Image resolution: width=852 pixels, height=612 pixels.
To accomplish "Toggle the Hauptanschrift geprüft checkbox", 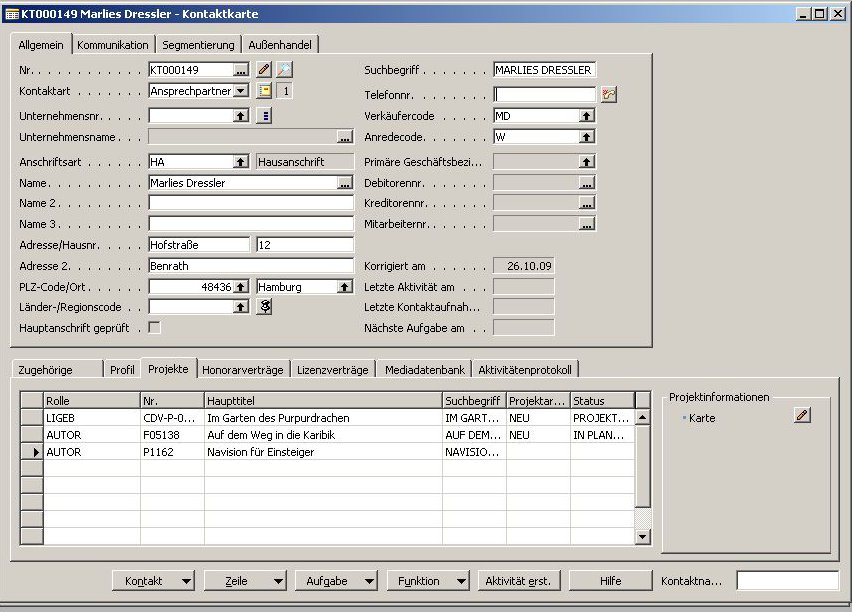I will pos(155,327).
